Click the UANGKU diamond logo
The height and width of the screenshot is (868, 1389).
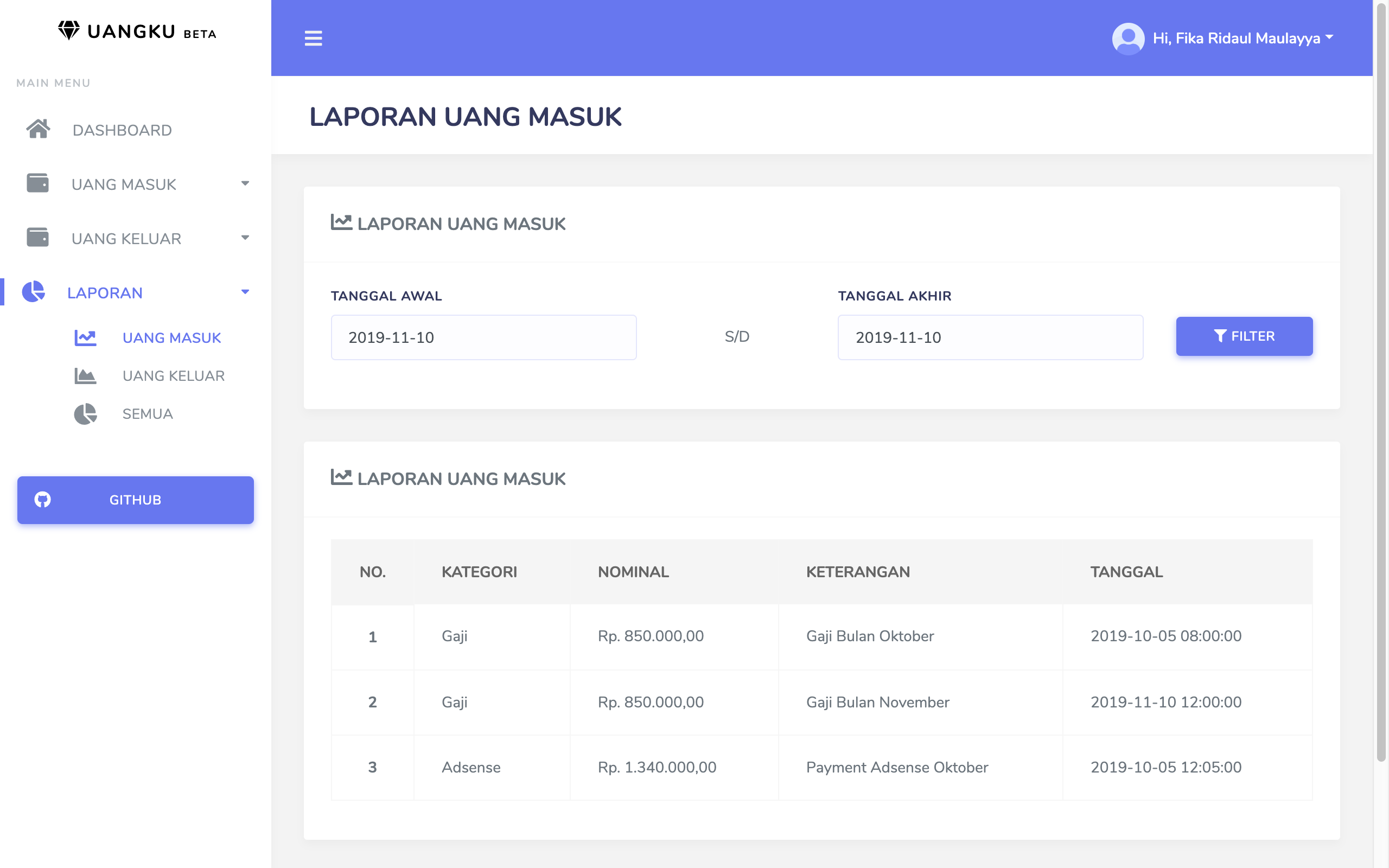click(x=69, y=31)
